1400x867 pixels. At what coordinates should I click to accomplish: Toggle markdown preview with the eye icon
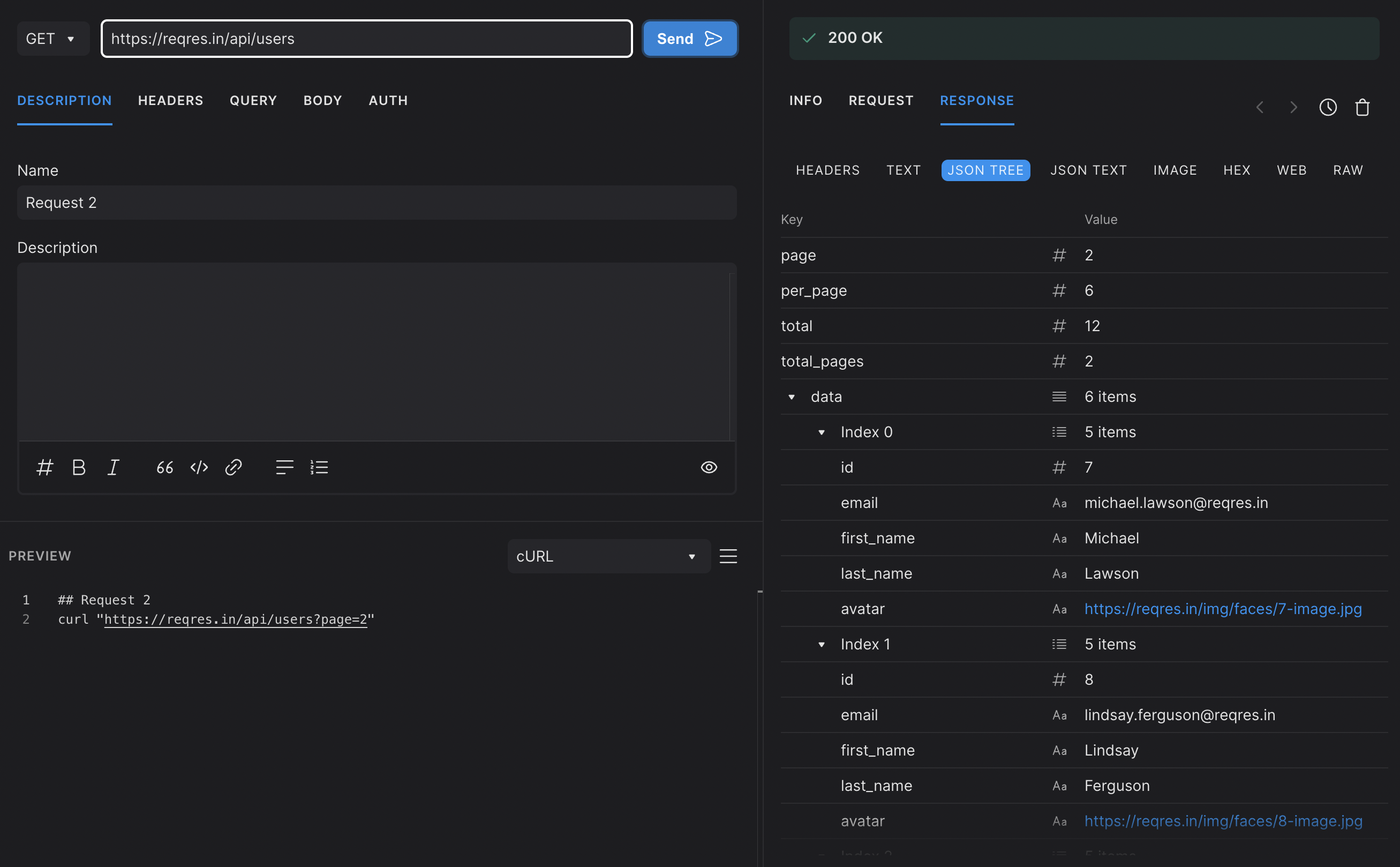point(709,467)
